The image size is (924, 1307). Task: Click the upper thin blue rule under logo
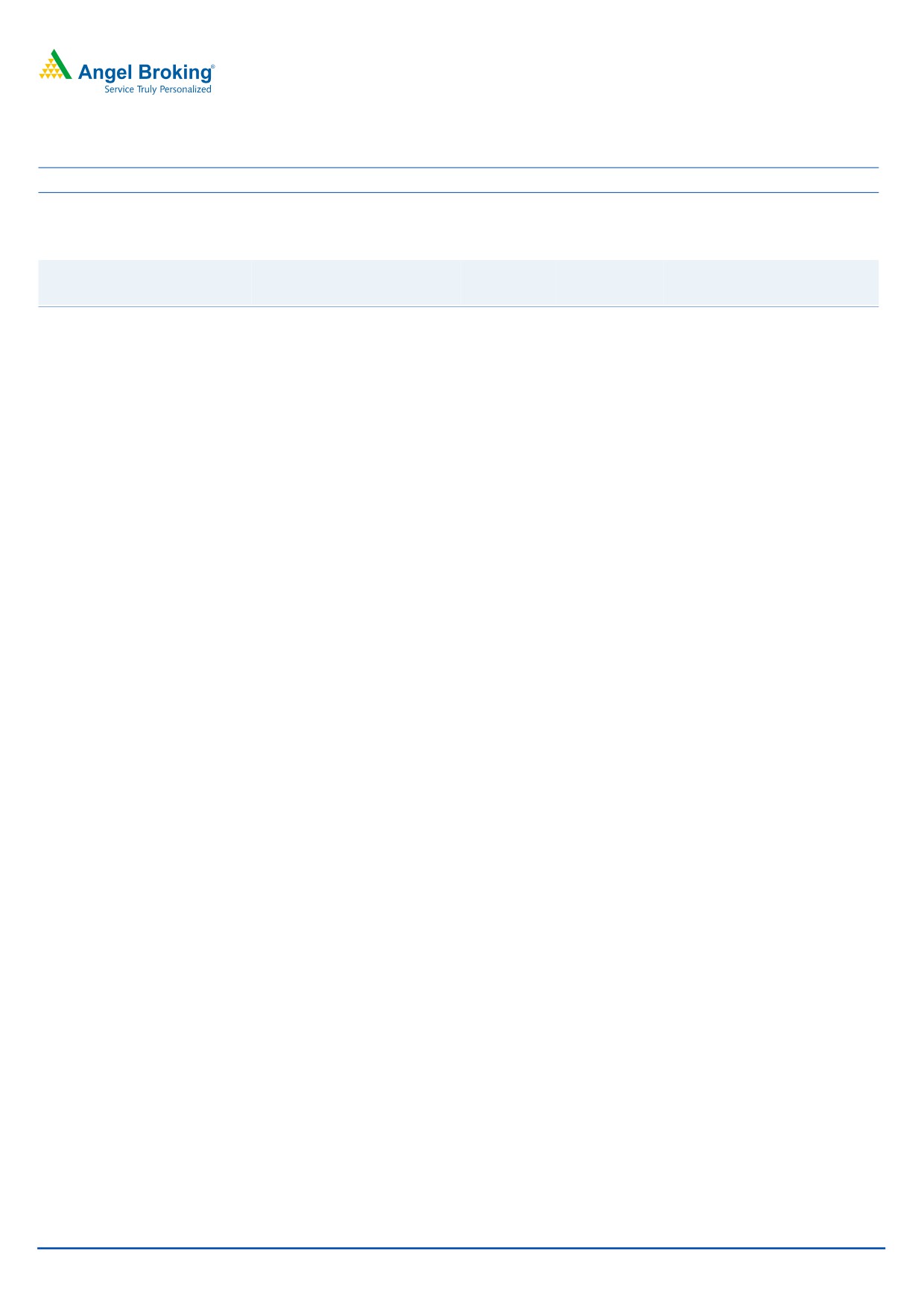(458, 168)
